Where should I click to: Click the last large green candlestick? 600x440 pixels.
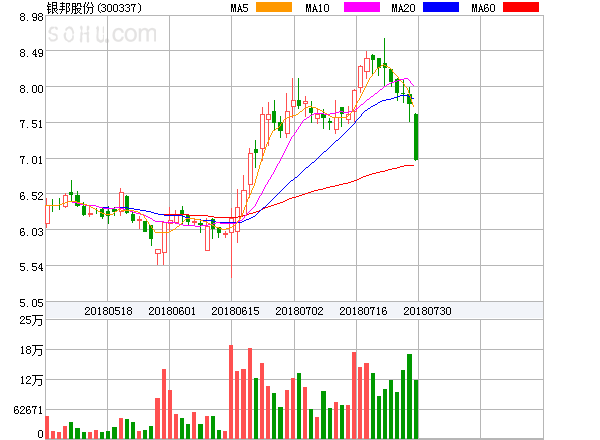coord(416,137)
